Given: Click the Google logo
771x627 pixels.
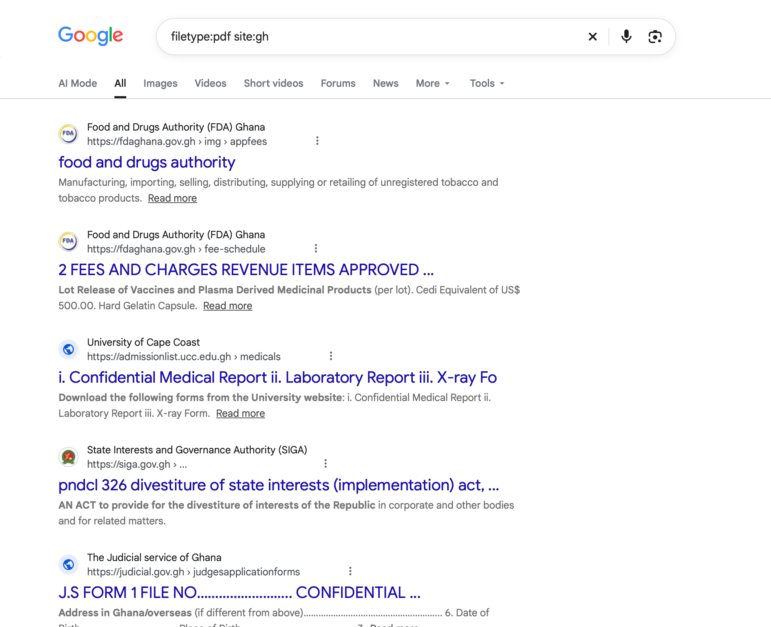Looking at the screenshot, I should point(90,36).
